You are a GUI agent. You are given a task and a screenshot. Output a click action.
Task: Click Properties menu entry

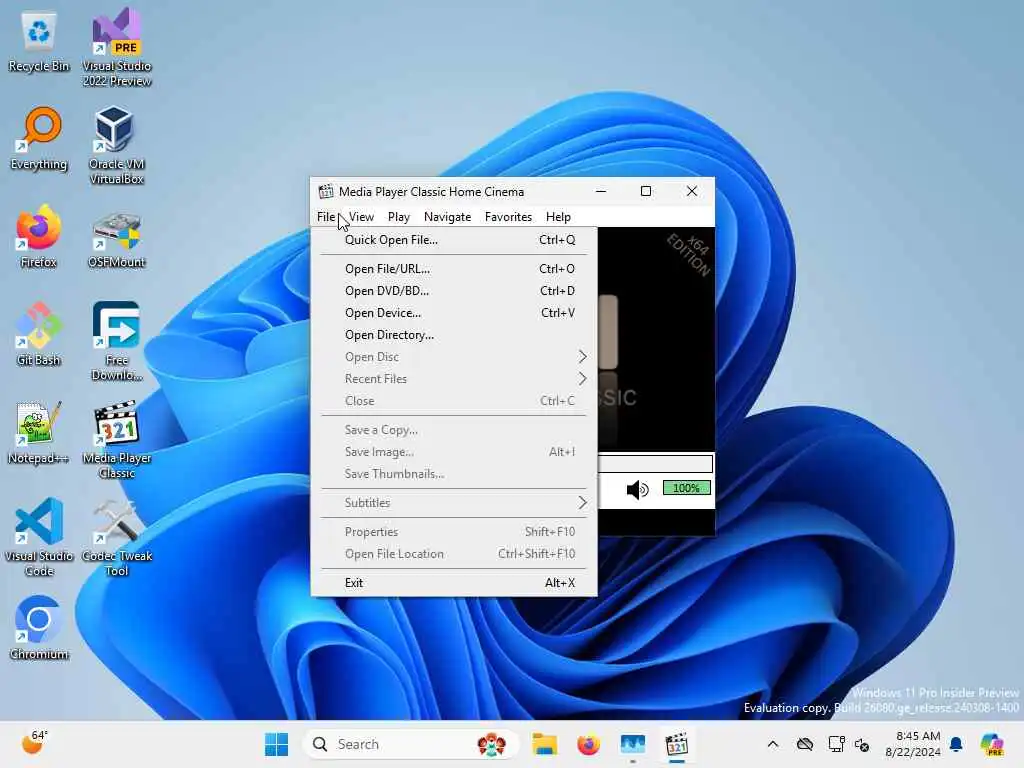pos(454,532)
